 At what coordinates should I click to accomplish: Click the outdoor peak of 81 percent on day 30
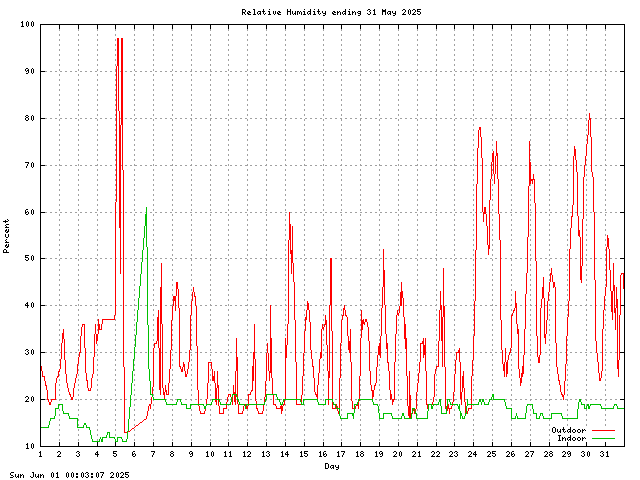pyautogui.click(x=589, y=114)
